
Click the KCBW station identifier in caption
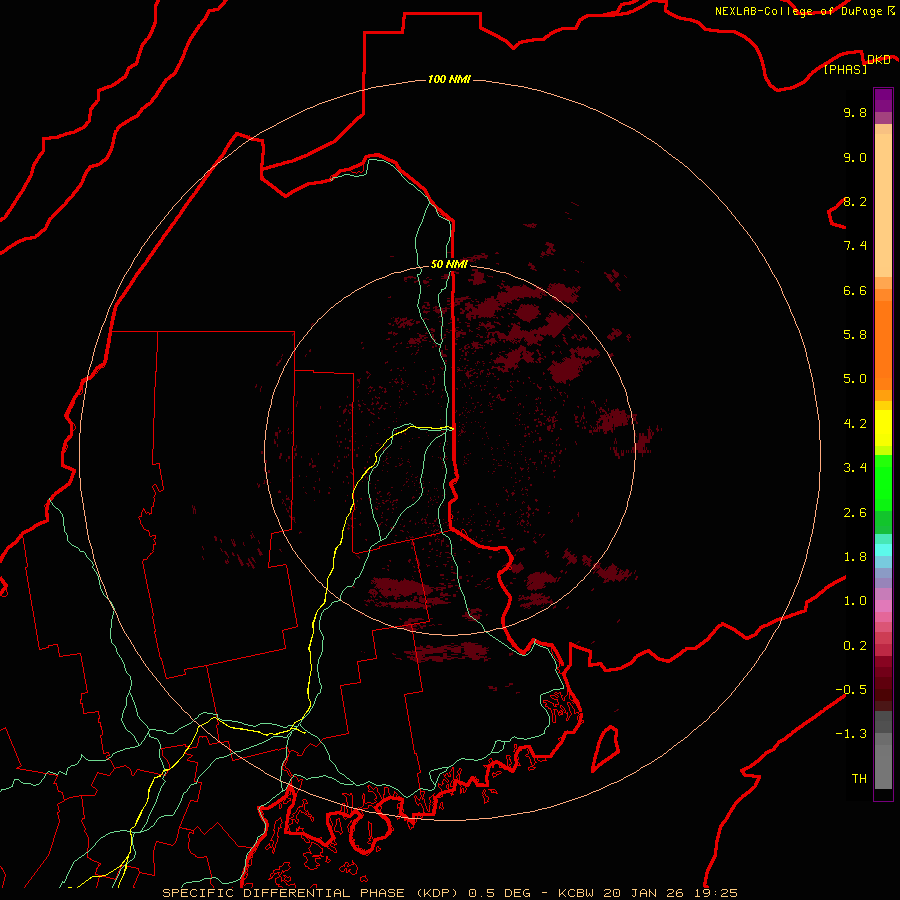click(x=576, y=893)
